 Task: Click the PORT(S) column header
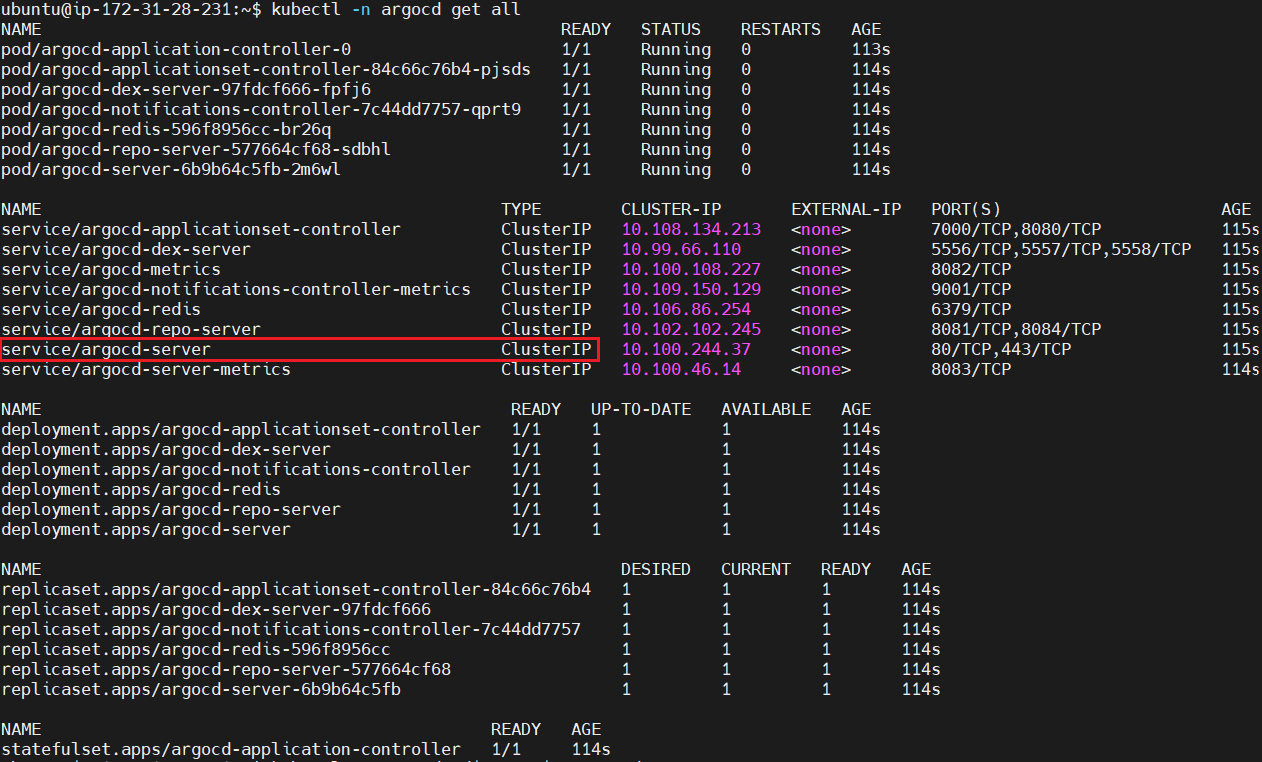(966, 209)
